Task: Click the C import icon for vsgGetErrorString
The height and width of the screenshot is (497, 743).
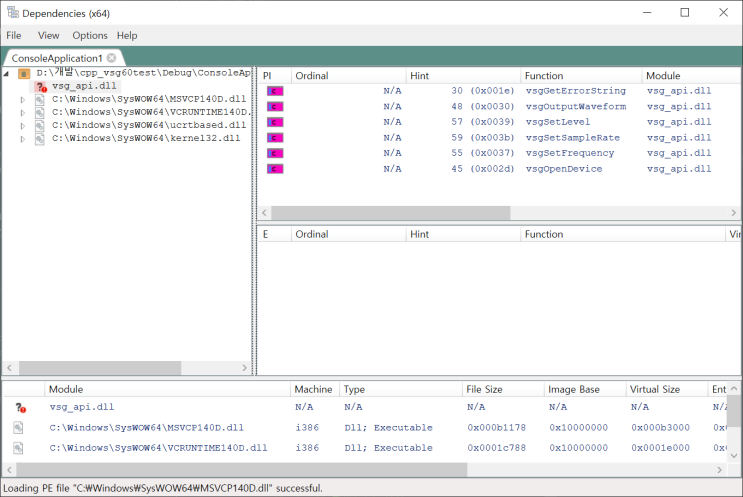Action: pos(275,91)
